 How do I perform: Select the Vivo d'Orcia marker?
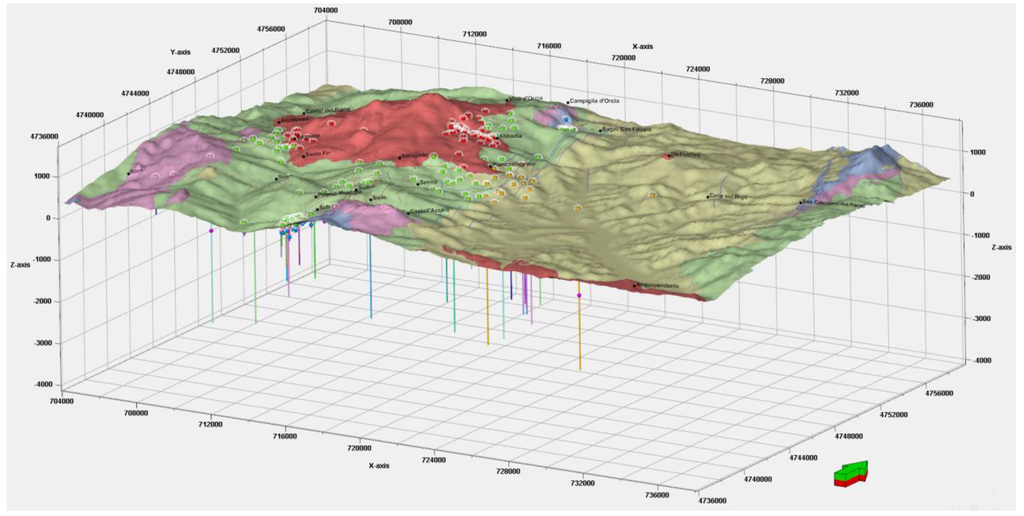(509, 99)
